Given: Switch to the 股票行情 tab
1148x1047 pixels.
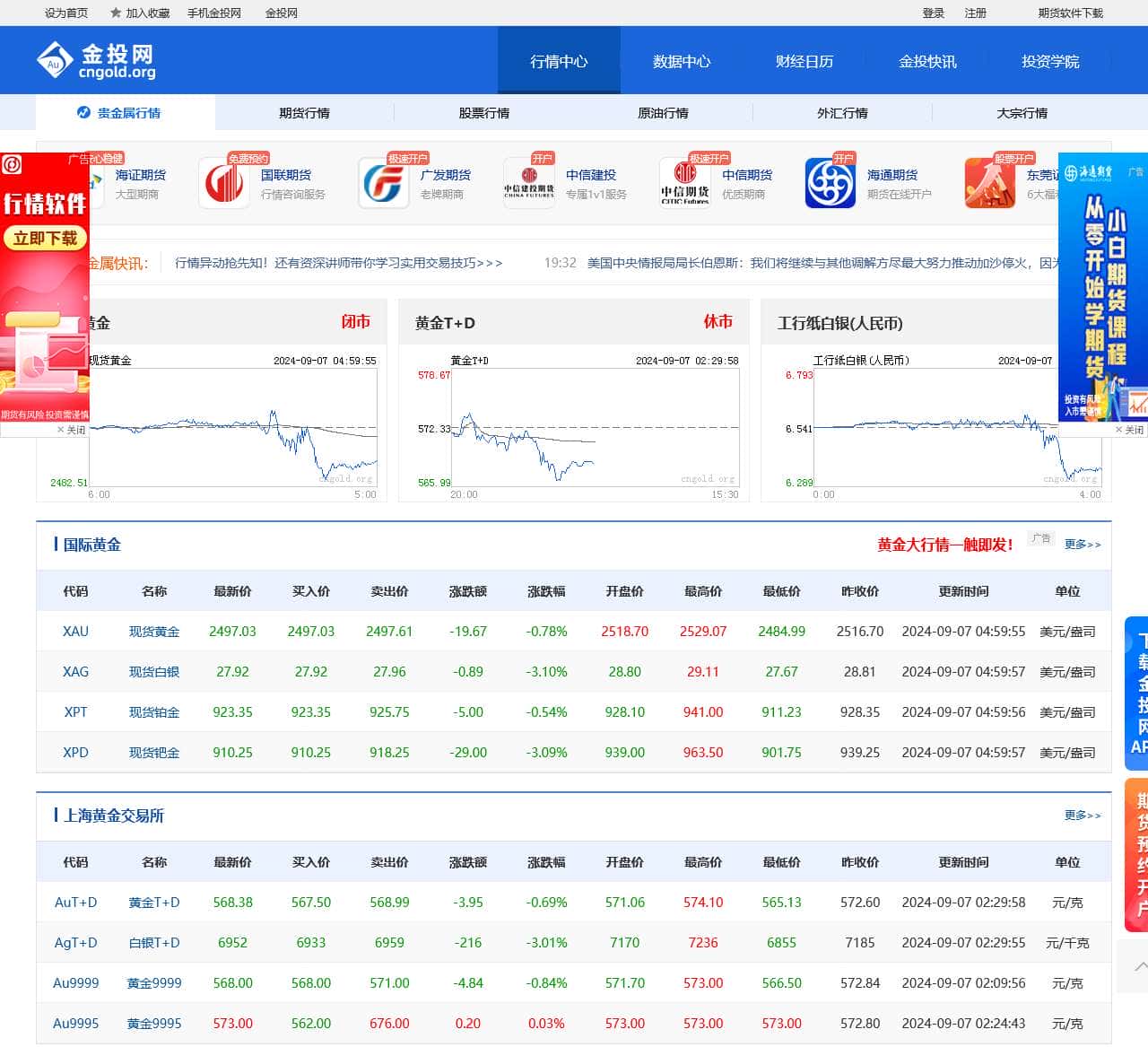Looking at the screenshot, I should tap(483, 112).
